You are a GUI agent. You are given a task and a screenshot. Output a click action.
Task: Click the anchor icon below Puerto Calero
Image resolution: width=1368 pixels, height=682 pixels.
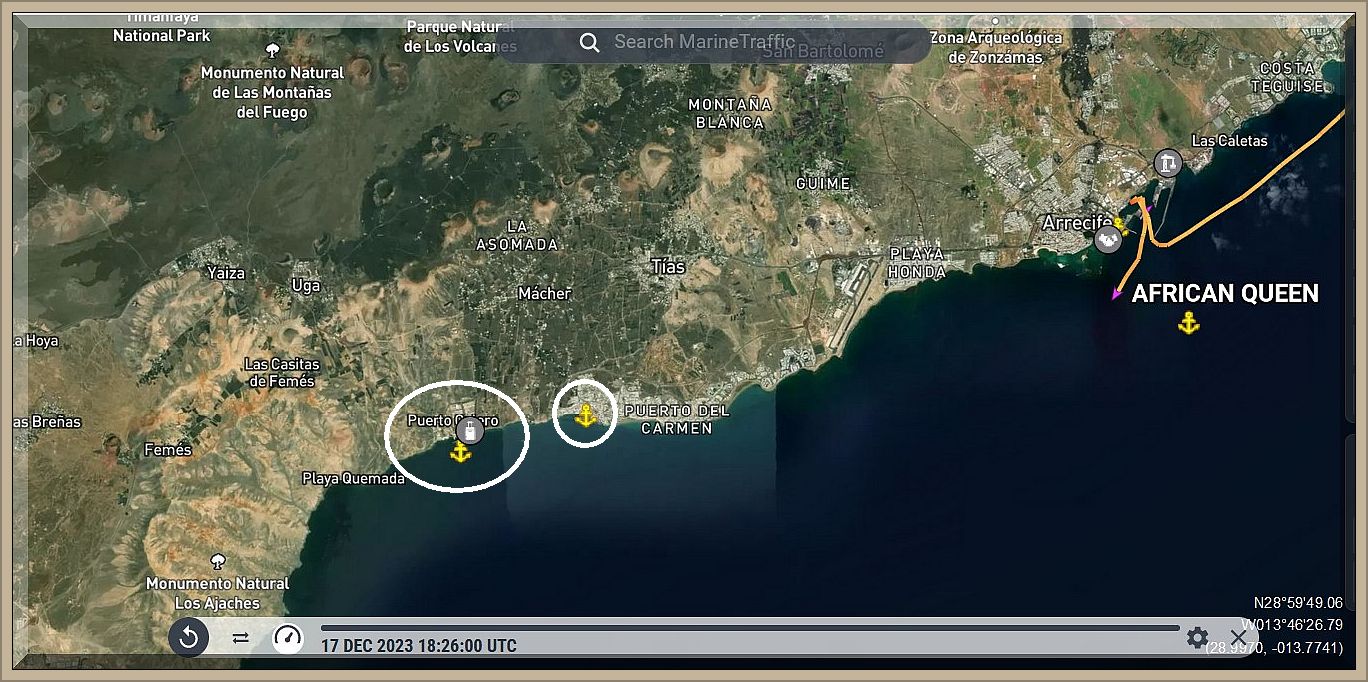pyautogui.click(x=460, y=452)
